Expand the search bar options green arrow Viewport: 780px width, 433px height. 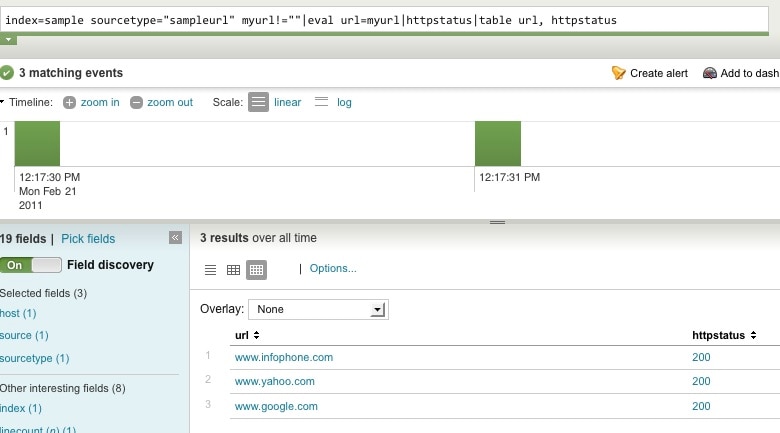pyautogui.click(x=8, y=40)
